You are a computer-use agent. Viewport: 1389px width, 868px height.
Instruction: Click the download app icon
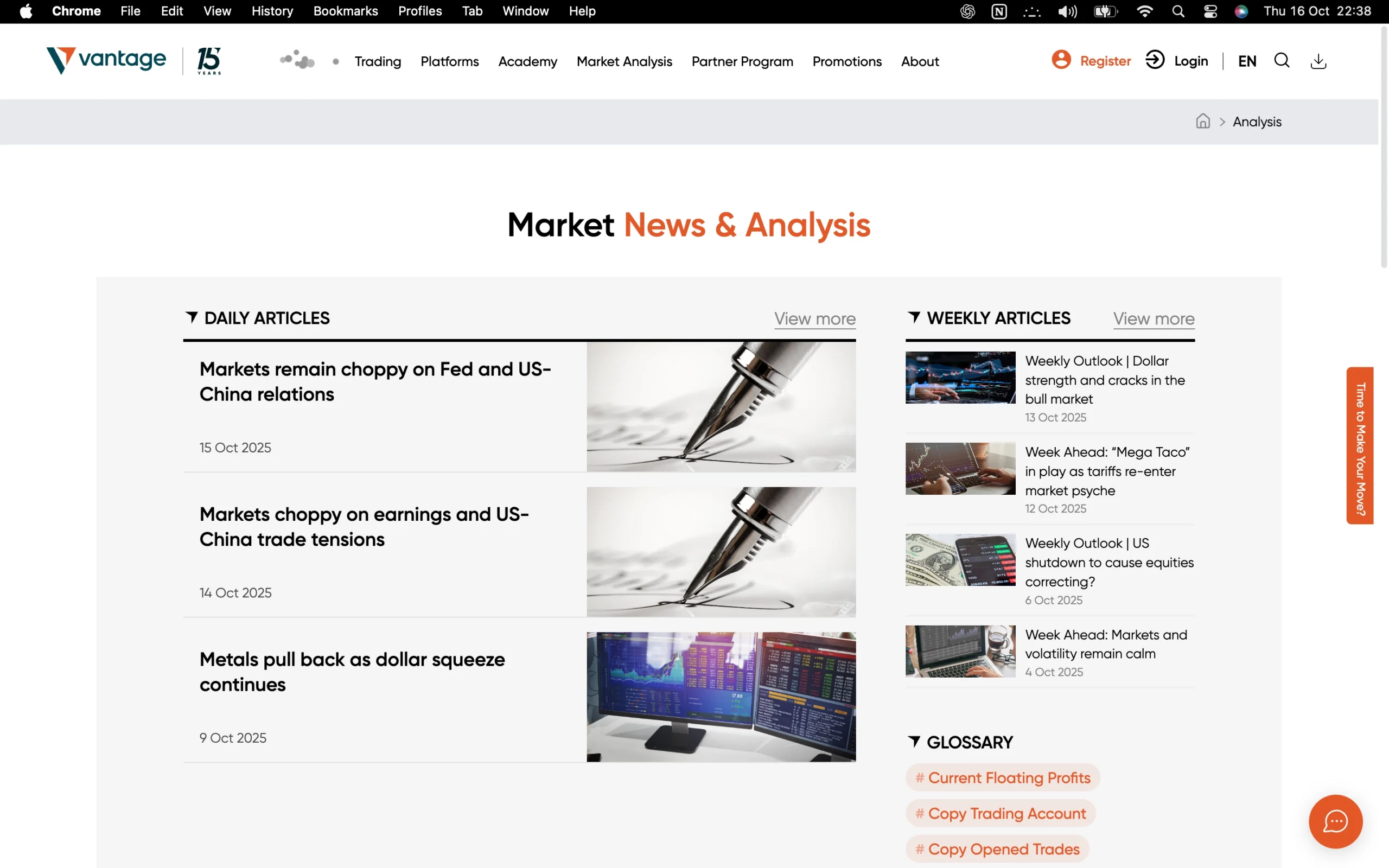1318,61
